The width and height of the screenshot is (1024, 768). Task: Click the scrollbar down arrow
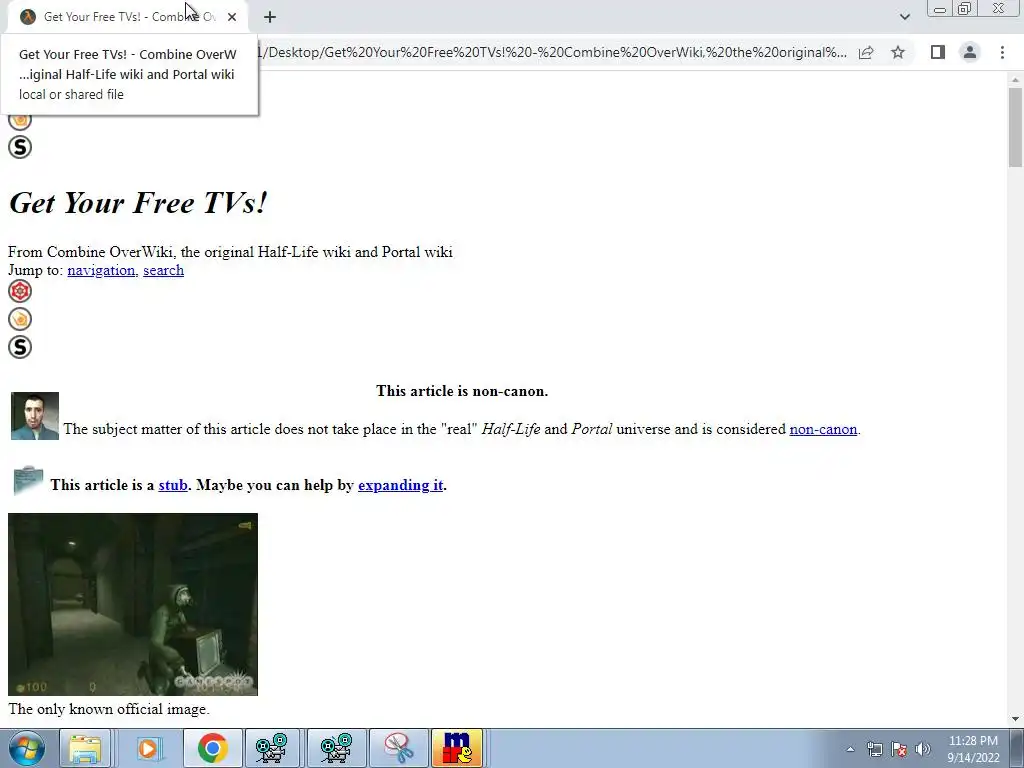click(x=1015, y=719)
